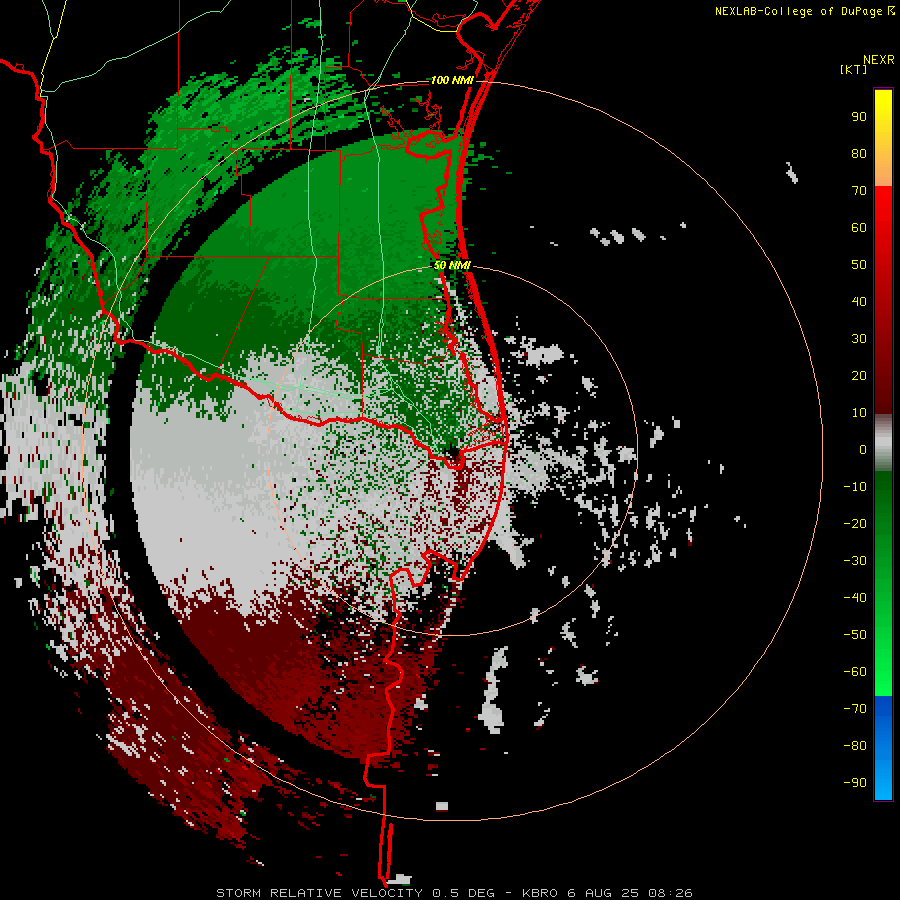The height and width of the screenshot is (900, 900).
Task: Click the NEXR label above the color scale
Action: 879,60
